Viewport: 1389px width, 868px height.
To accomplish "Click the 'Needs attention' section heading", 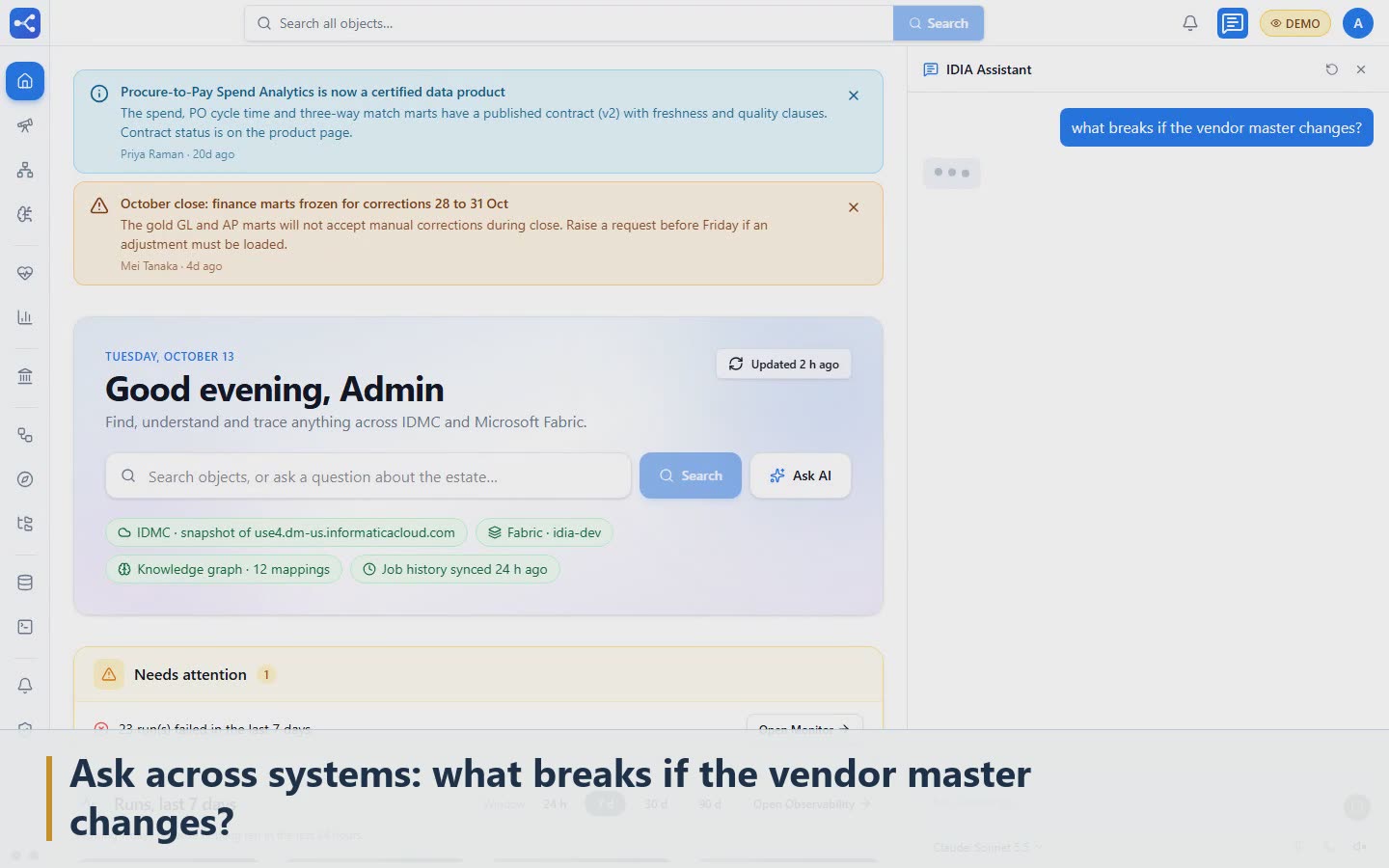I will pos(190,674).
